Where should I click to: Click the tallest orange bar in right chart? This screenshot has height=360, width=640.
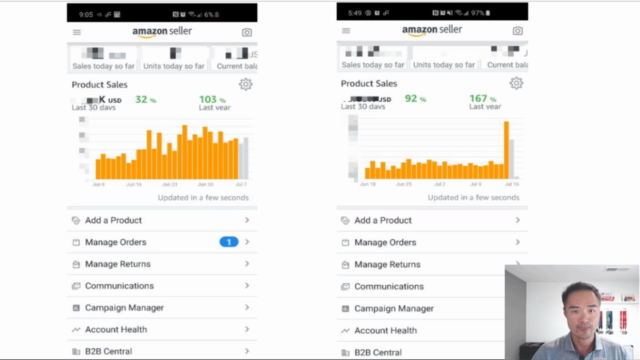tap(507, 150)
